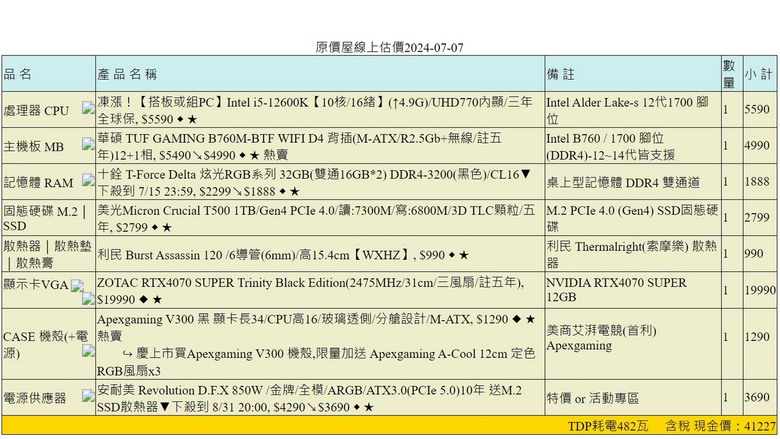The height and width of the screenshot is (439, 780).
Task: Select the title 原價屋線上估價2024-07-07
Action: click(390, 48)
